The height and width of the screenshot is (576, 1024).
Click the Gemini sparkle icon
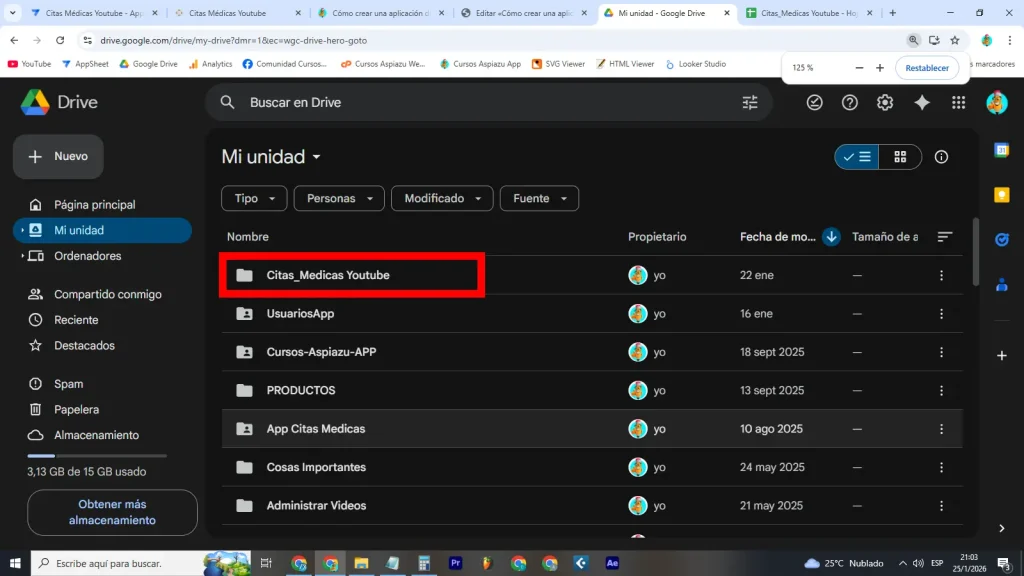pos(922,102)
